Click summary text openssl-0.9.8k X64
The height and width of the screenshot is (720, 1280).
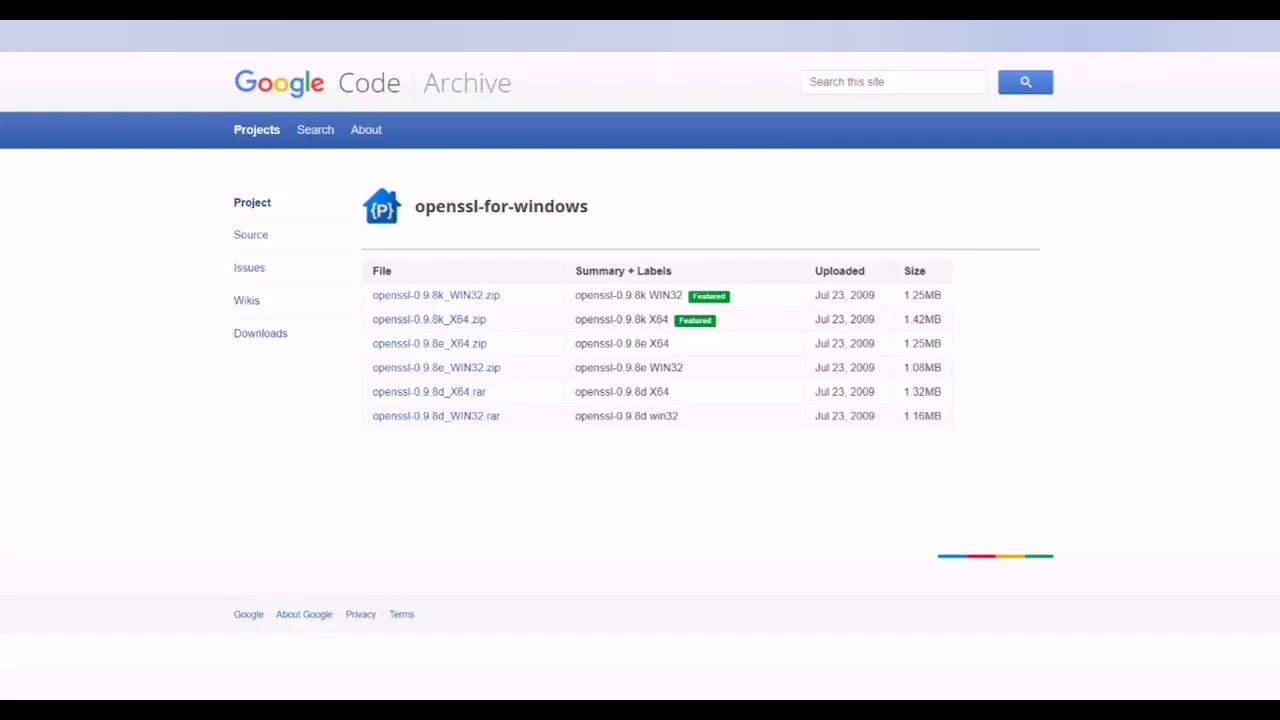(621, 319)
